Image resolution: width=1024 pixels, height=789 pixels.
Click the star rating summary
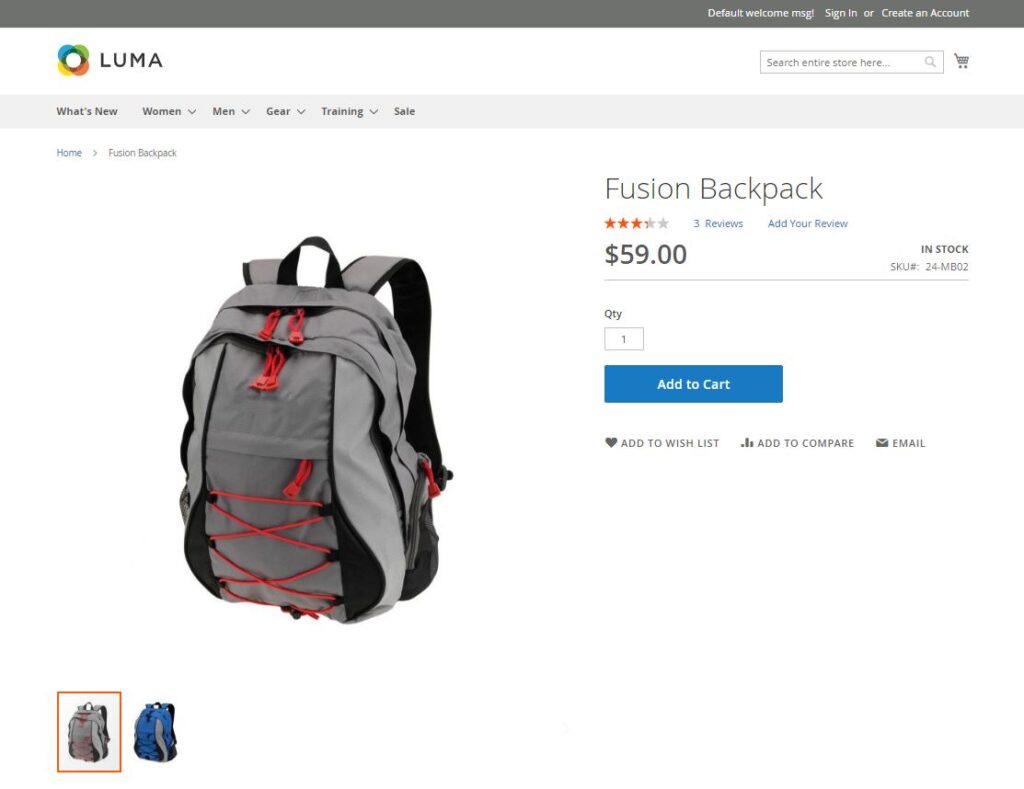click(x=637, y=223)
